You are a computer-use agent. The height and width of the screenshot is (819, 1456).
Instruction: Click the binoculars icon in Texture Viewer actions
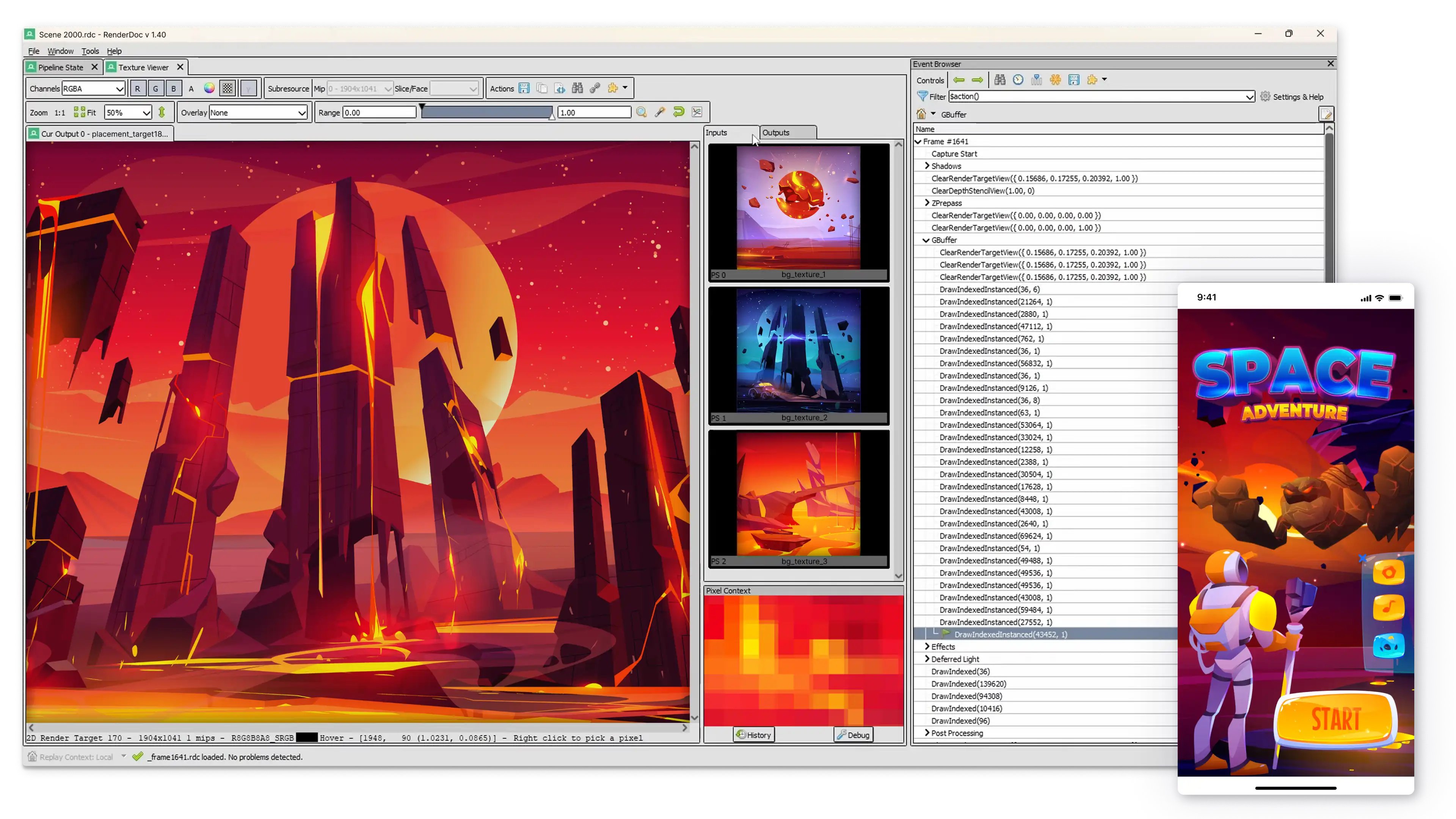click(x=577, y=88)
